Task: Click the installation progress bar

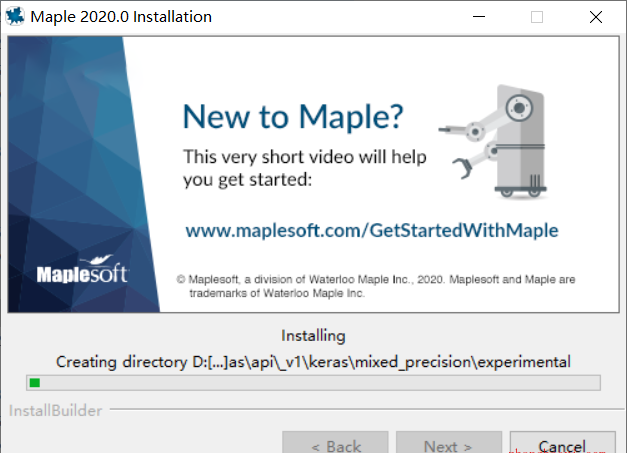Action: (x=314, y=383)
